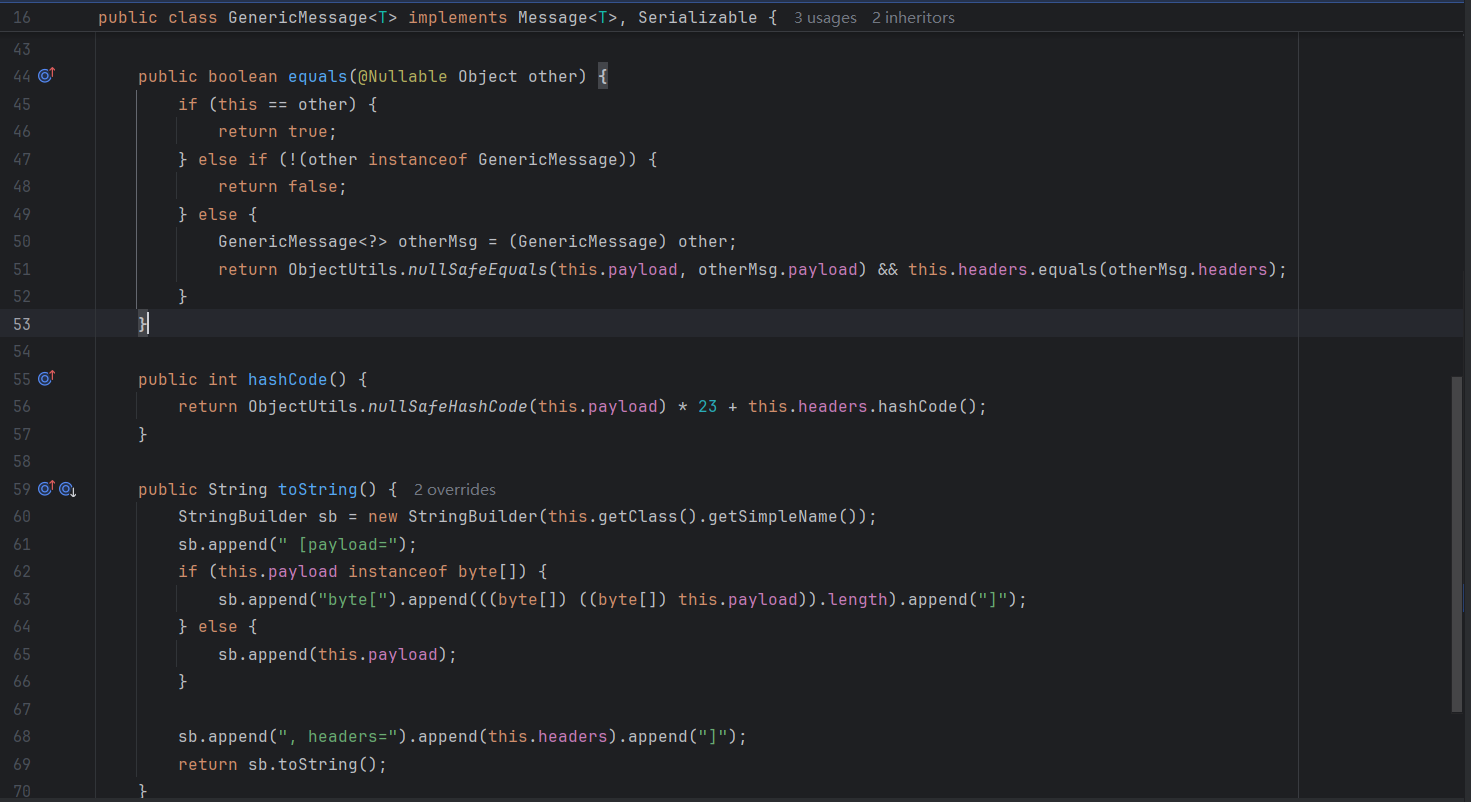Click 'return sb.toString();' statement
The image size is (1471, 802).
point(283,764)
